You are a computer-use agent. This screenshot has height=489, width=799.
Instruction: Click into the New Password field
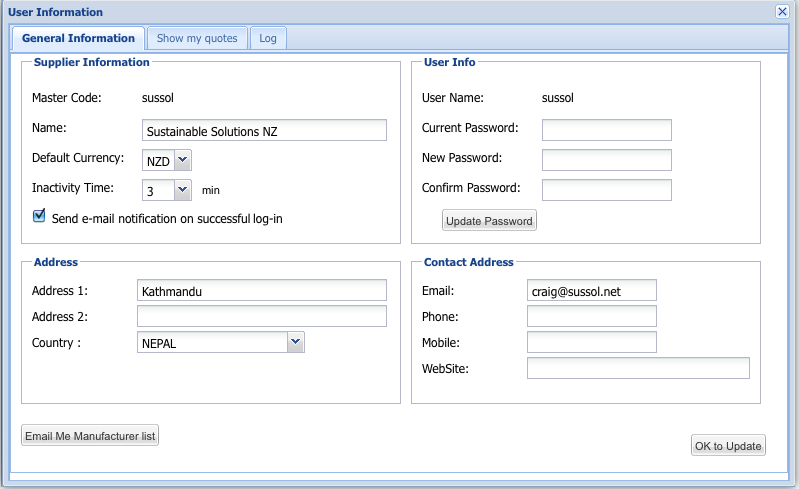[606, 160]
